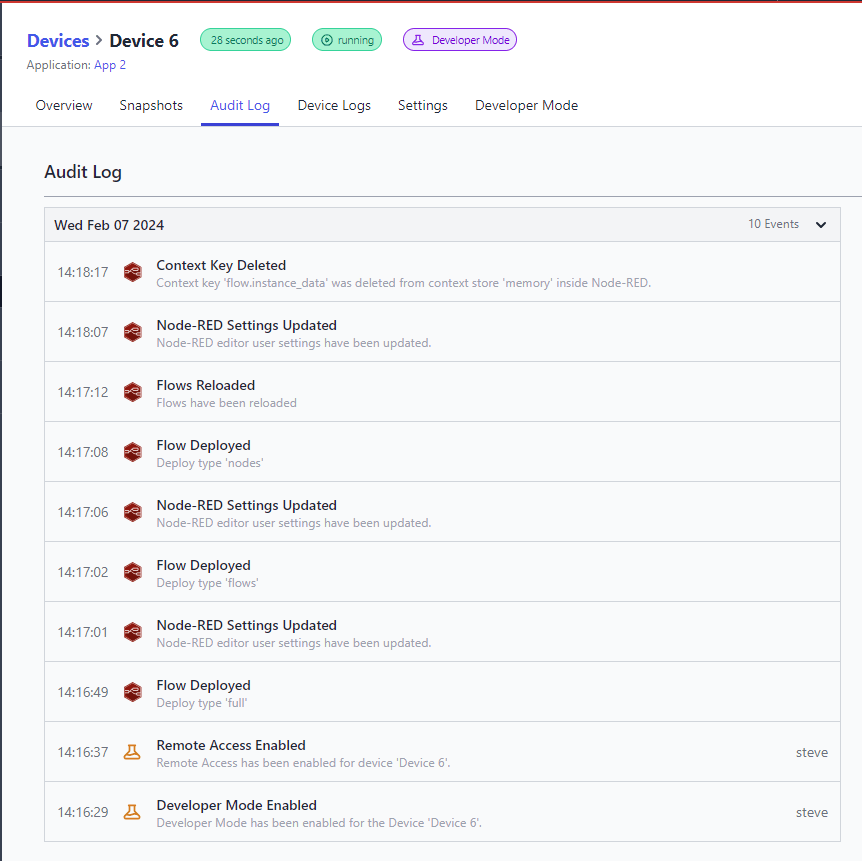
Task: Go to the Settings tab
Action: pyautogui.click(x=423, y=105)
